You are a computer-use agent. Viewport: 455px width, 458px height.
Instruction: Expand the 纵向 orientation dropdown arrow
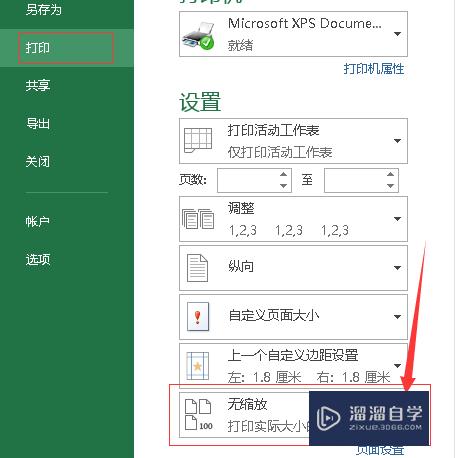point(397,268)
